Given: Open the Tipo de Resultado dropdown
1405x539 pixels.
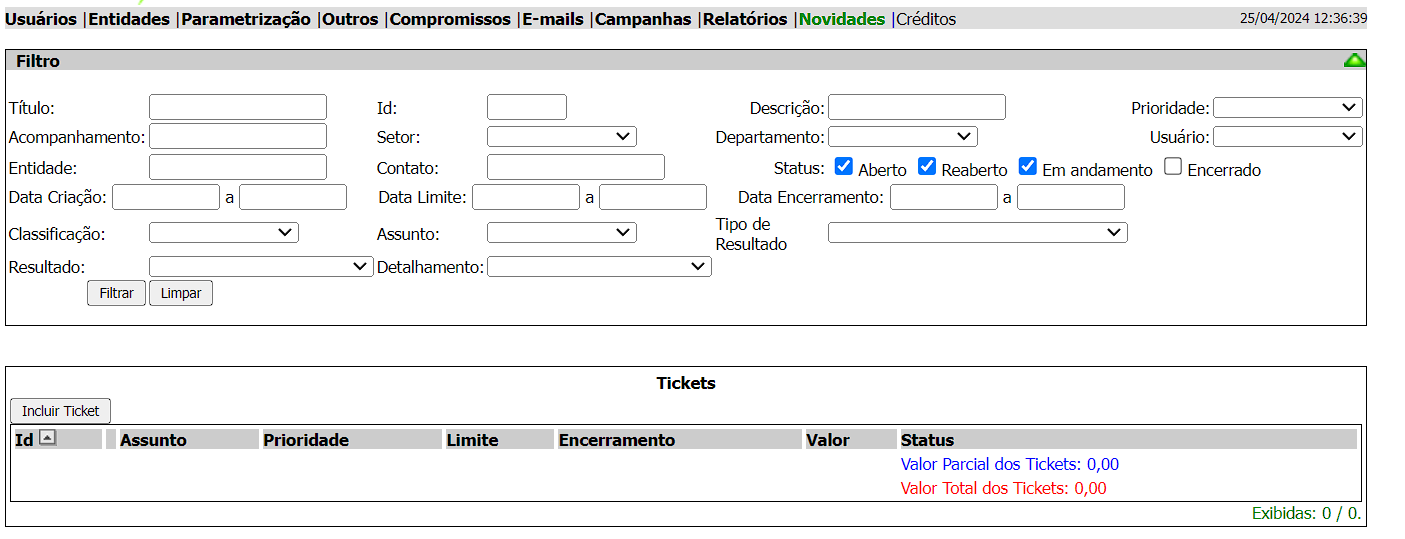Looking at the screenshot, I should [x=977, y=233].
